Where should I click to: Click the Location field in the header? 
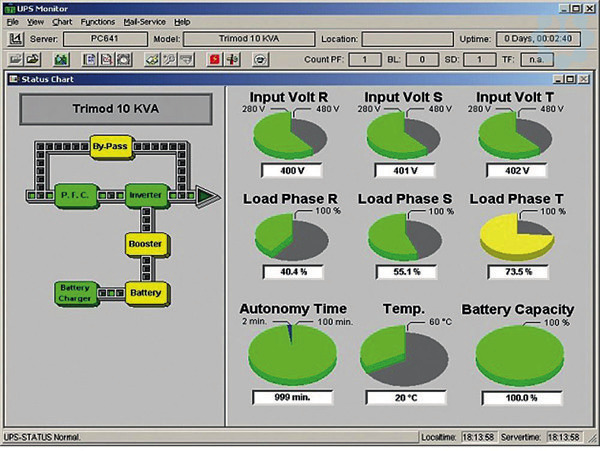[x=426, y=39]
